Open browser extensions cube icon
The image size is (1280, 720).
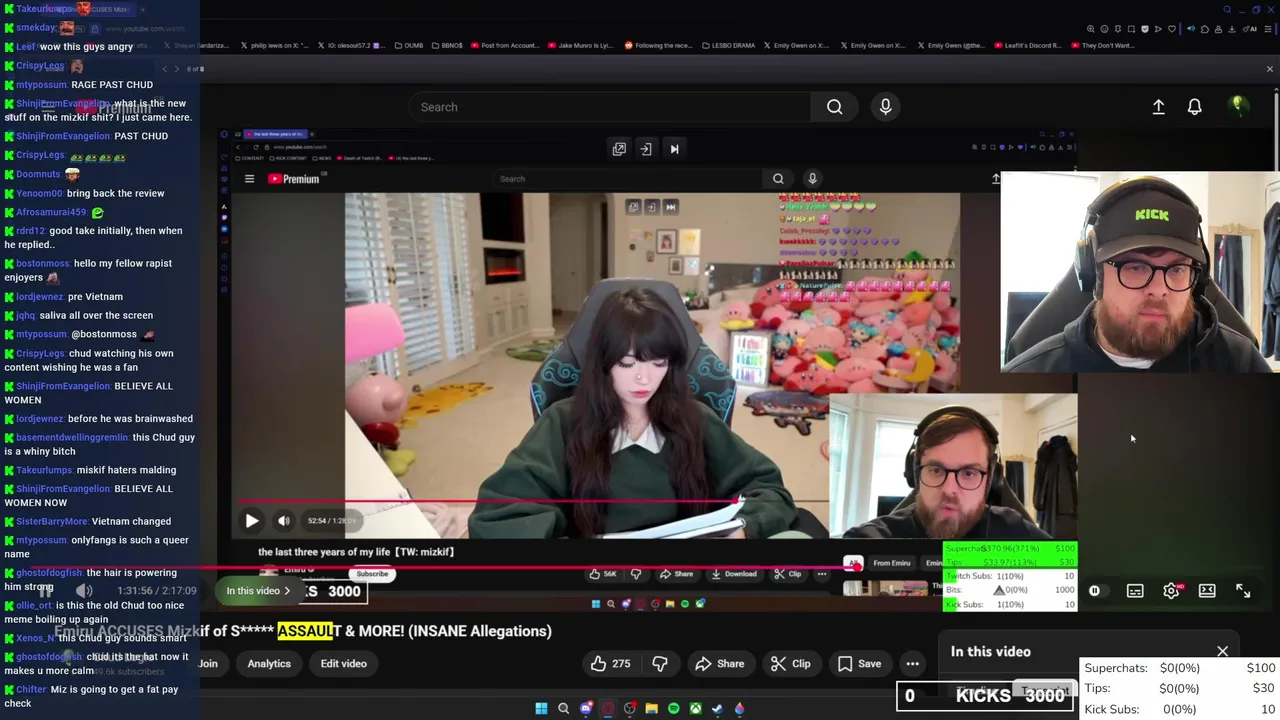[1205, 29]
